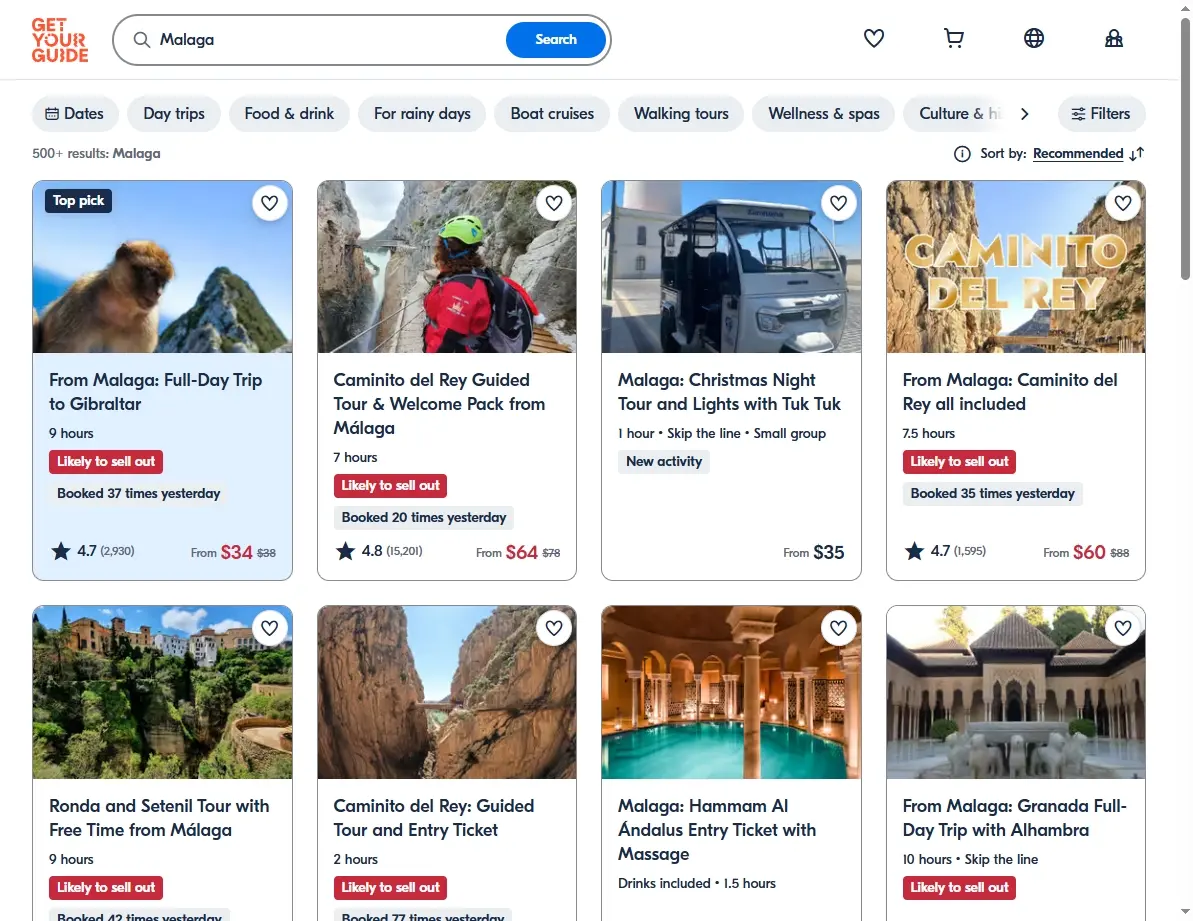Open From Malaga: Granada Full-Day Trip with Alhambra
1193x921 pixels.
point(1014,818)
